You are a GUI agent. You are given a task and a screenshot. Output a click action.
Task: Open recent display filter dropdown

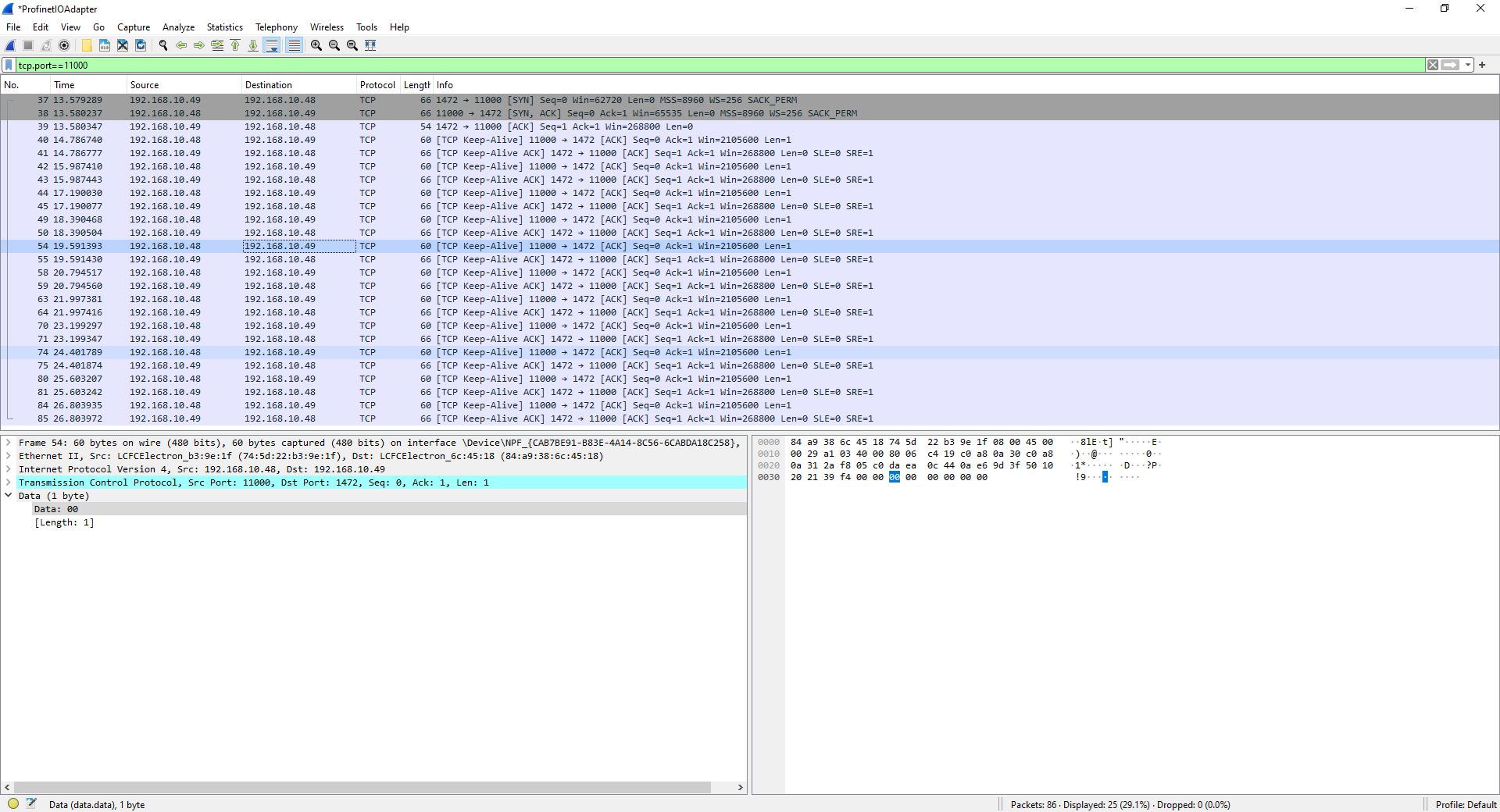coord(1468,66)
